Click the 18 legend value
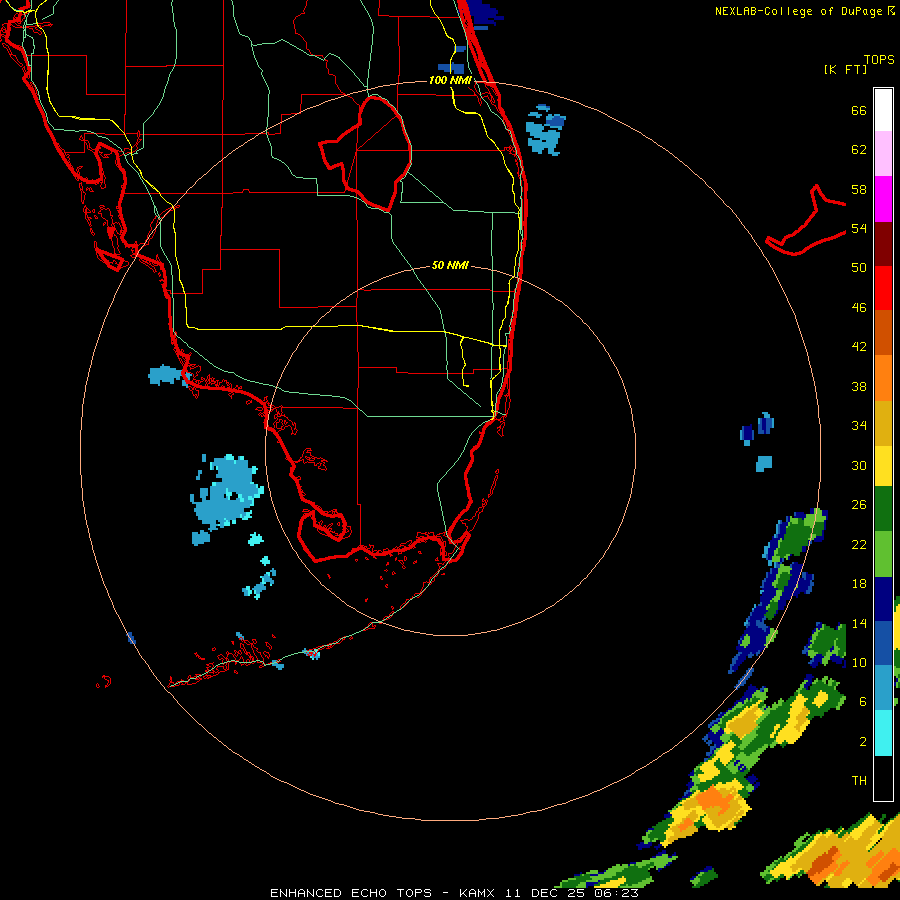Image resolution: width=900 pixels, height=900 pixels. (859, 584)
